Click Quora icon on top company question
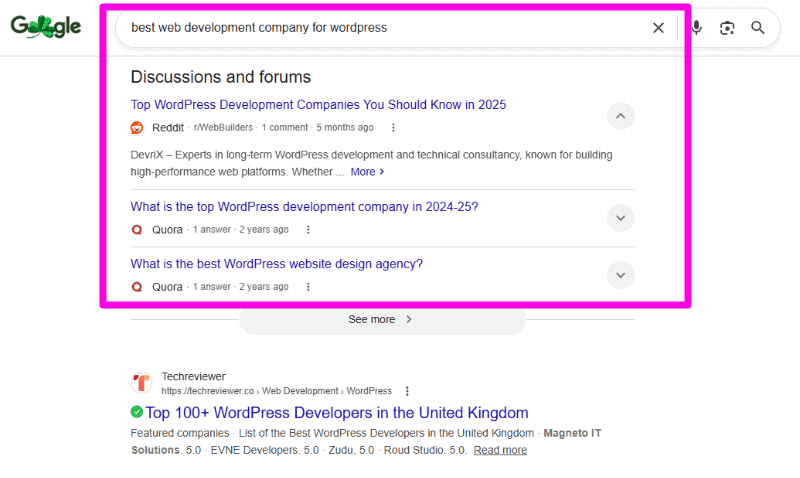 [137, 230]
